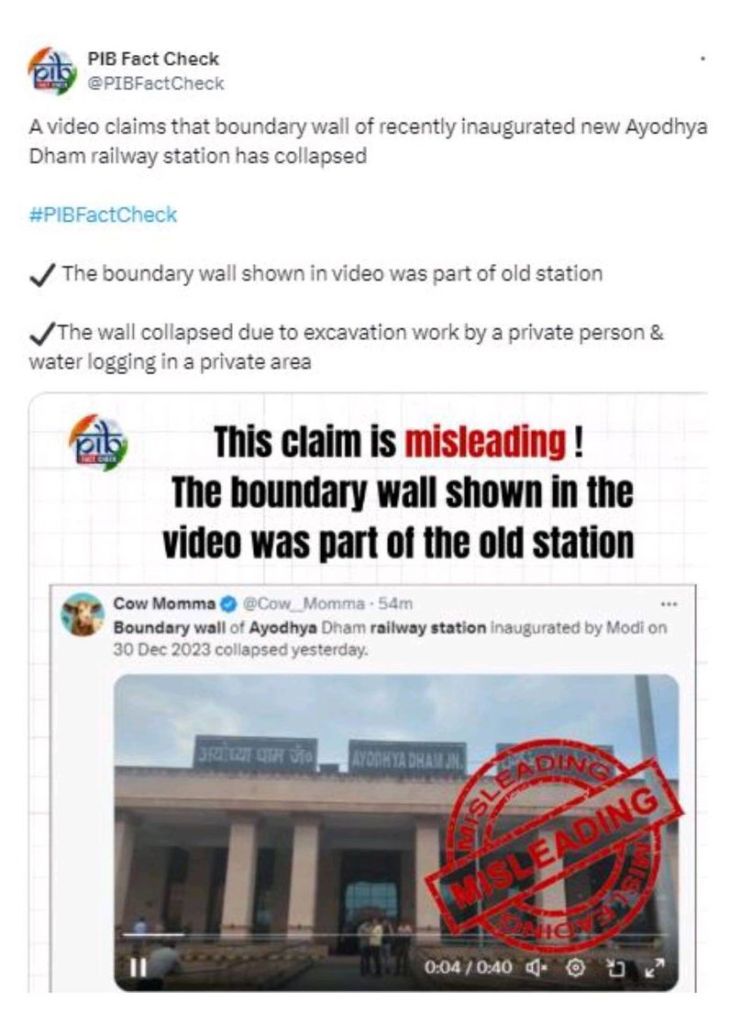Open tweet options dot at top right
The height and width of the screenshot is (1024, 741).
pyautogui.click(x=702, y=59)
